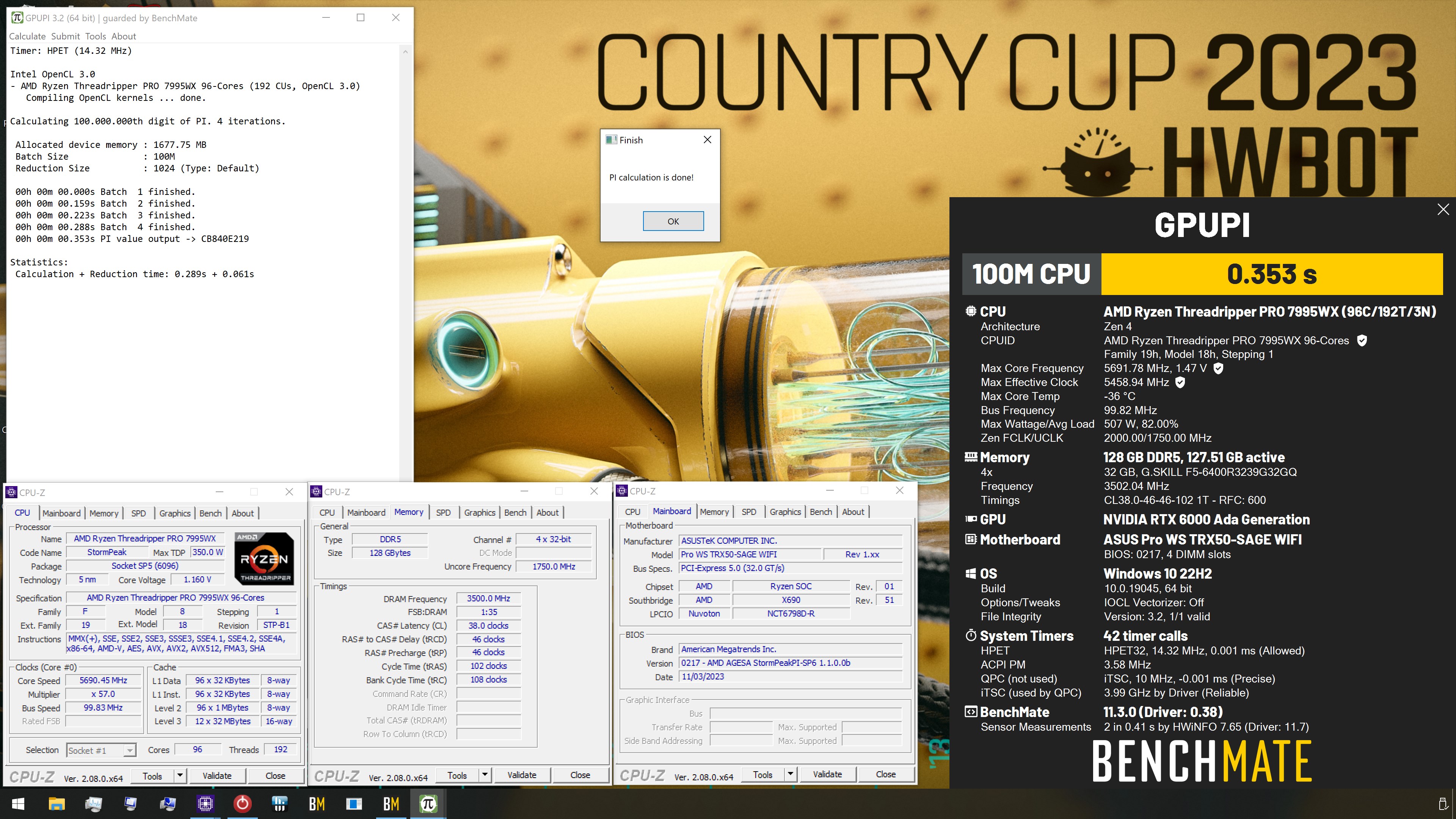Screen dimensions: 1456x819
Task: Click the BIOS Version 0217 field
Action: [x=791, y=663]
